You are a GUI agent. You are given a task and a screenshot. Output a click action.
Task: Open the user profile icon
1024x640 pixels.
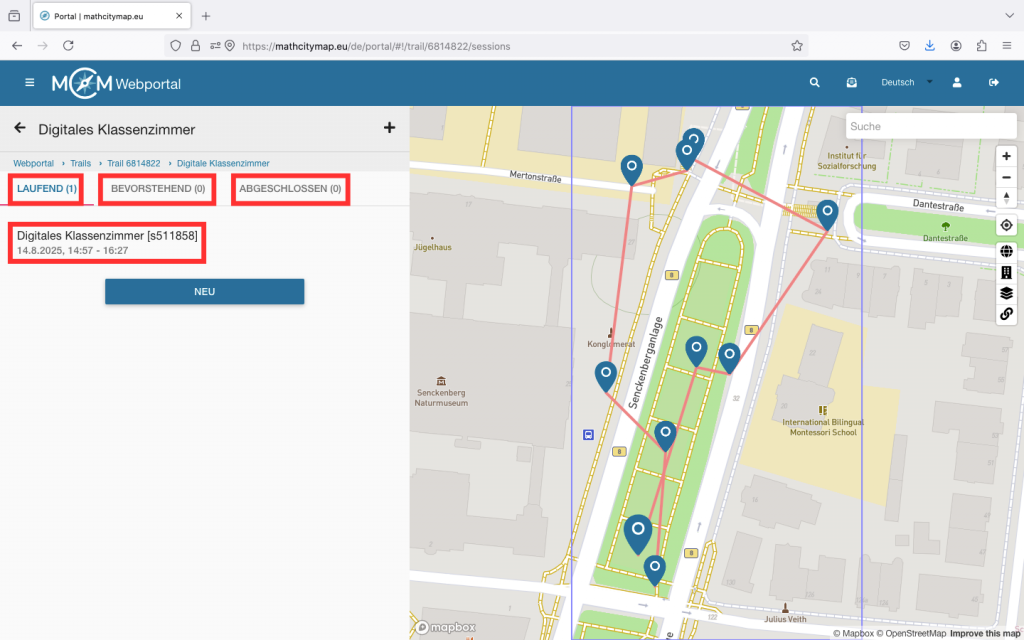click(957, 83)
